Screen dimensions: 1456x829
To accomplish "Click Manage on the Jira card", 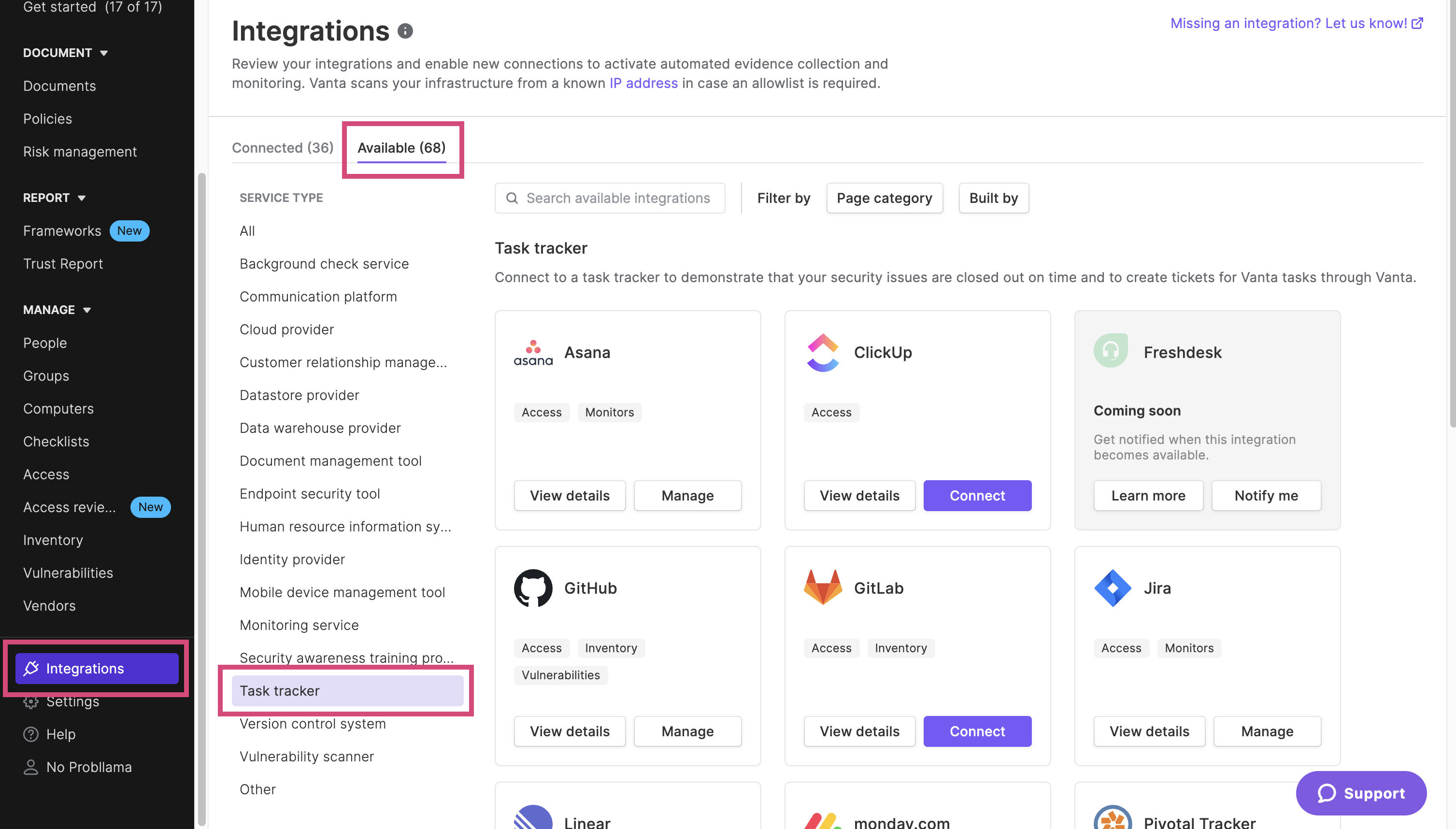I will point(1267,731).
